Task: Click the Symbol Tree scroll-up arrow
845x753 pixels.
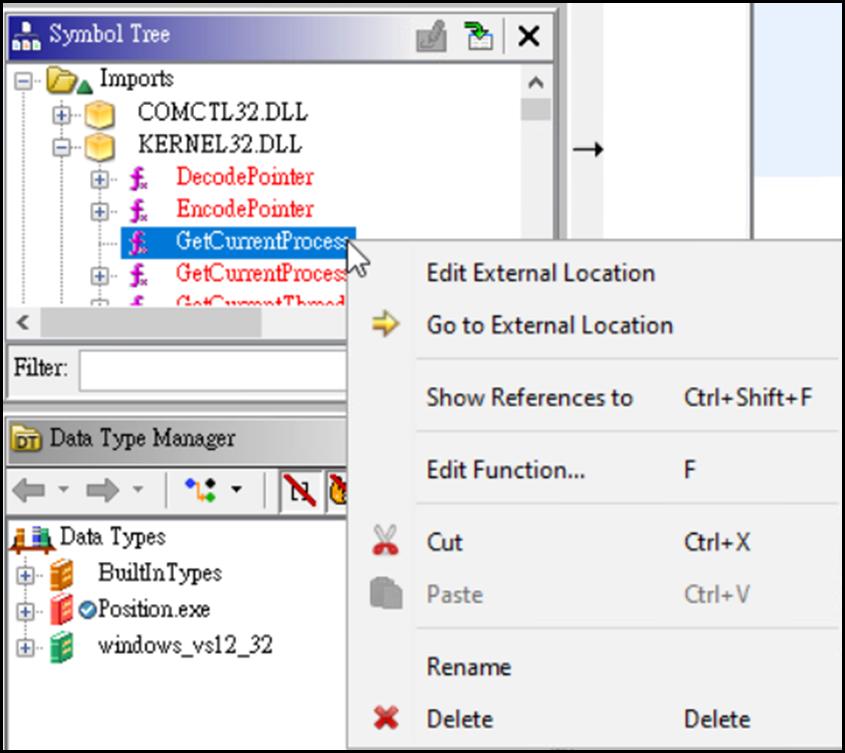Action: [x=535, y=82]
